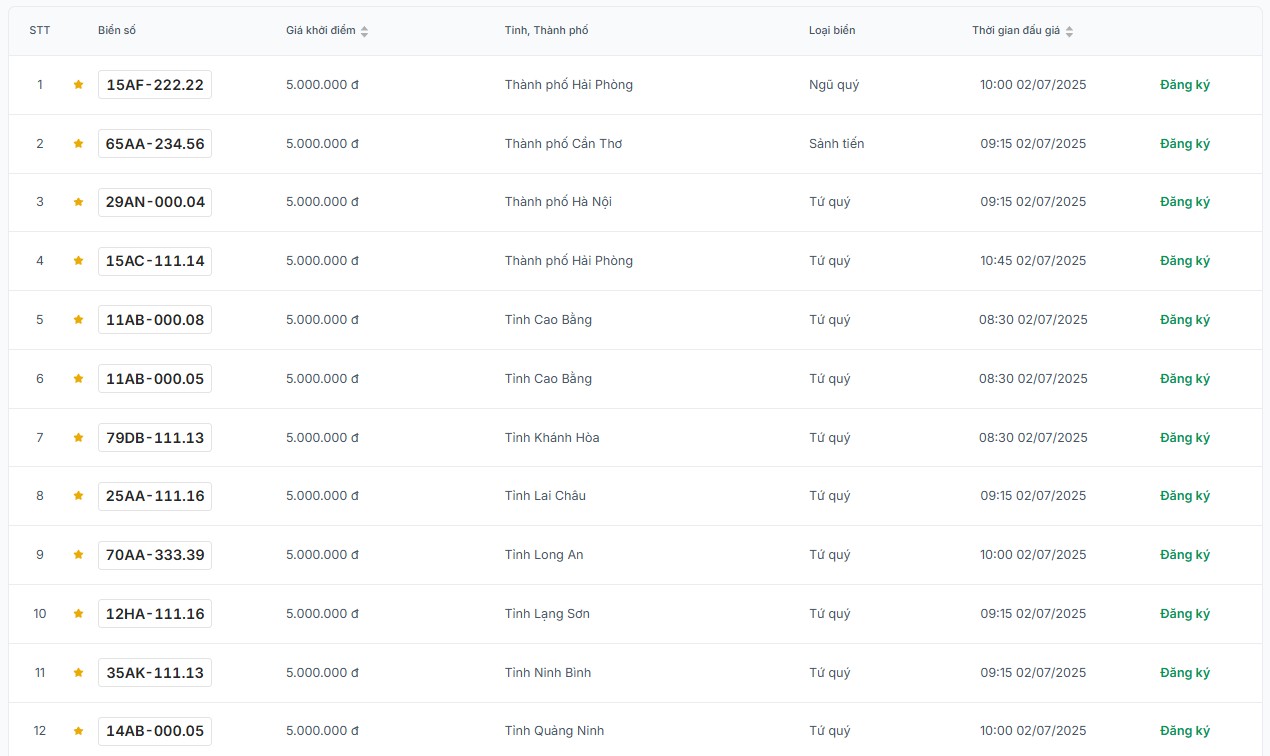1270x756 pixels.
Task: Click the Tỉnh, Thành phố column header
Action: [547, 31]
